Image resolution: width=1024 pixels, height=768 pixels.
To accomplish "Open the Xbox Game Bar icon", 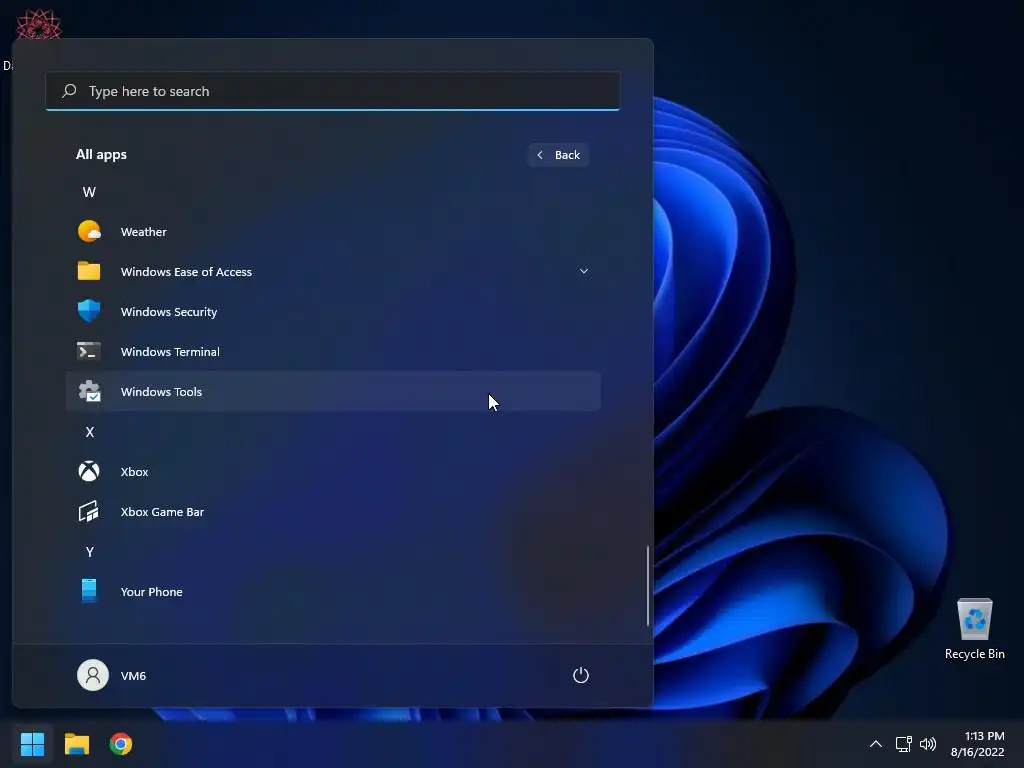I will (x=89, y=511).
